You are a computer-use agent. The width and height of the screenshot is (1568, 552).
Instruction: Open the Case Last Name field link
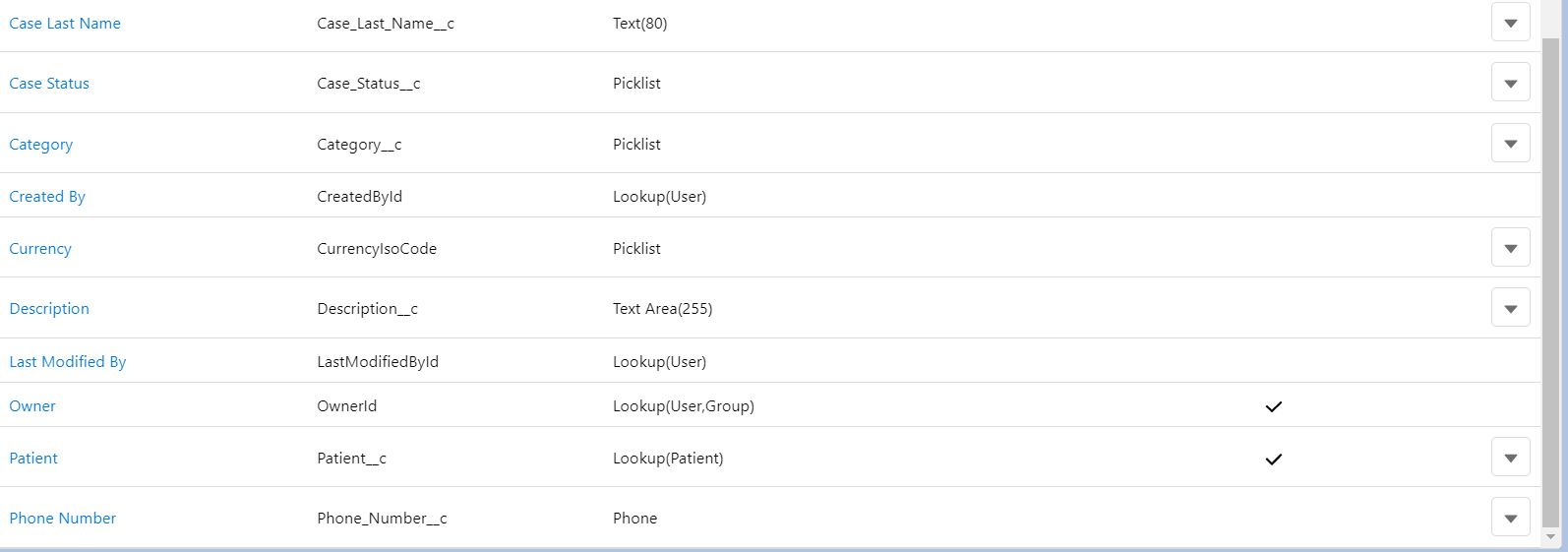pyautogui.click(x=65, y=24)
